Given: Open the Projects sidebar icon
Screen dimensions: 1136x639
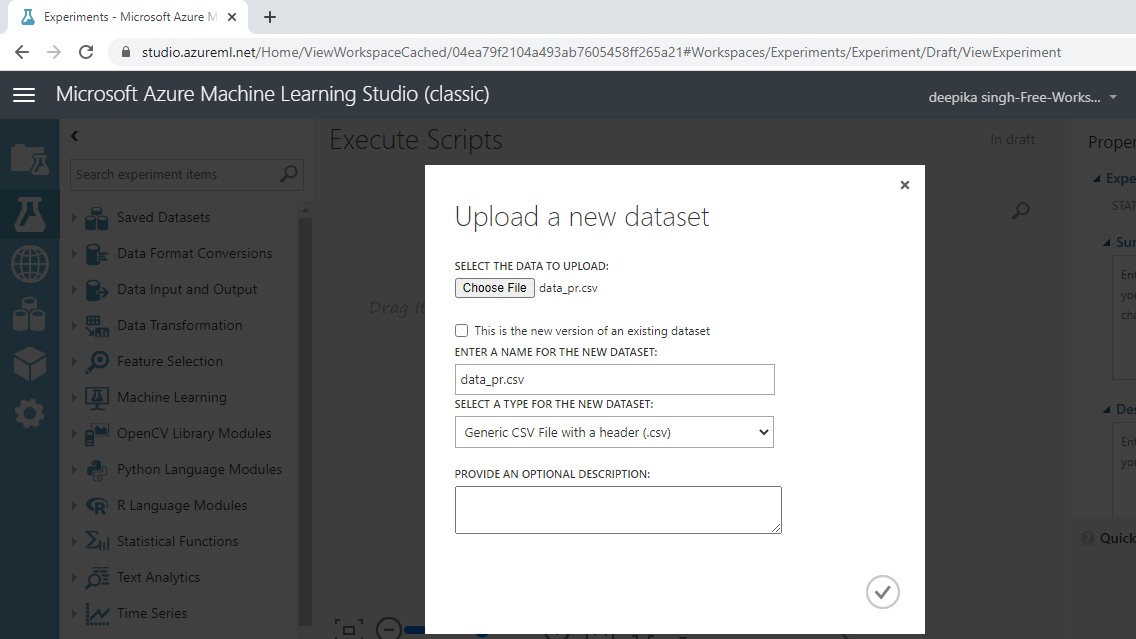Looking at the screenshot, I should click(x=30, y=159).
